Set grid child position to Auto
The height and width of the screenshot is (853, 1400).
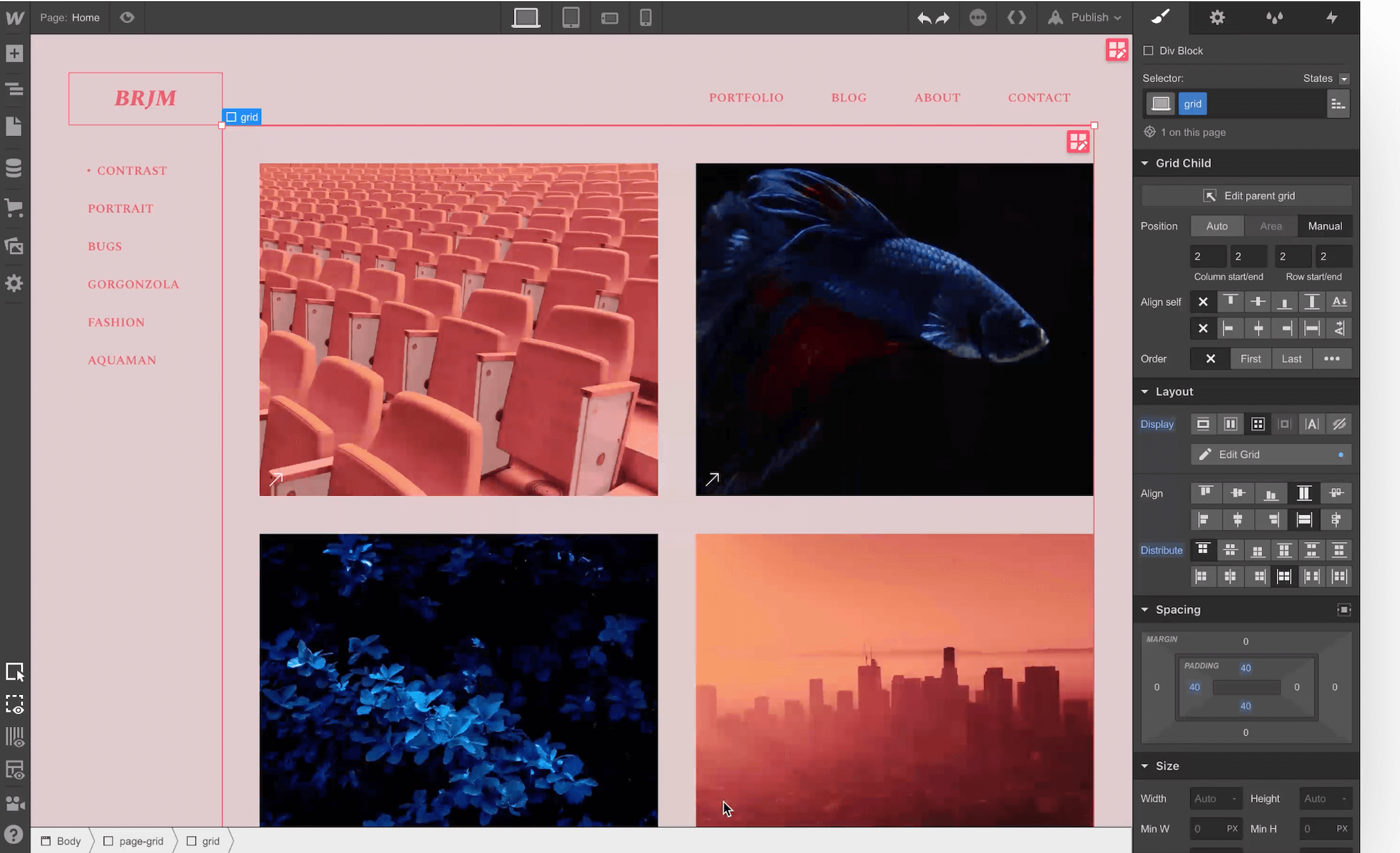point(1217,226)
